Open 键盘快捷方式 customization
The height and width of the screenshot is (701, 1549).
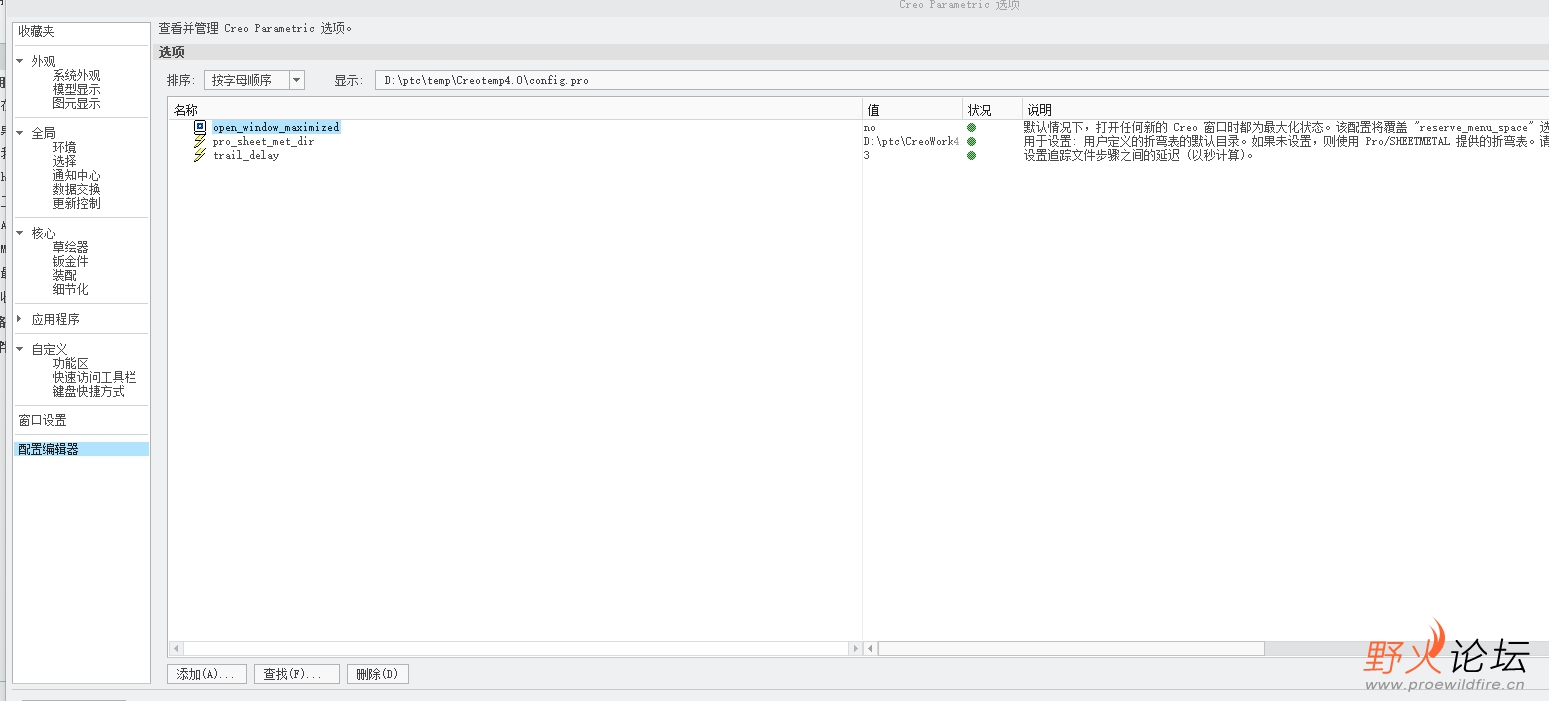88,391
